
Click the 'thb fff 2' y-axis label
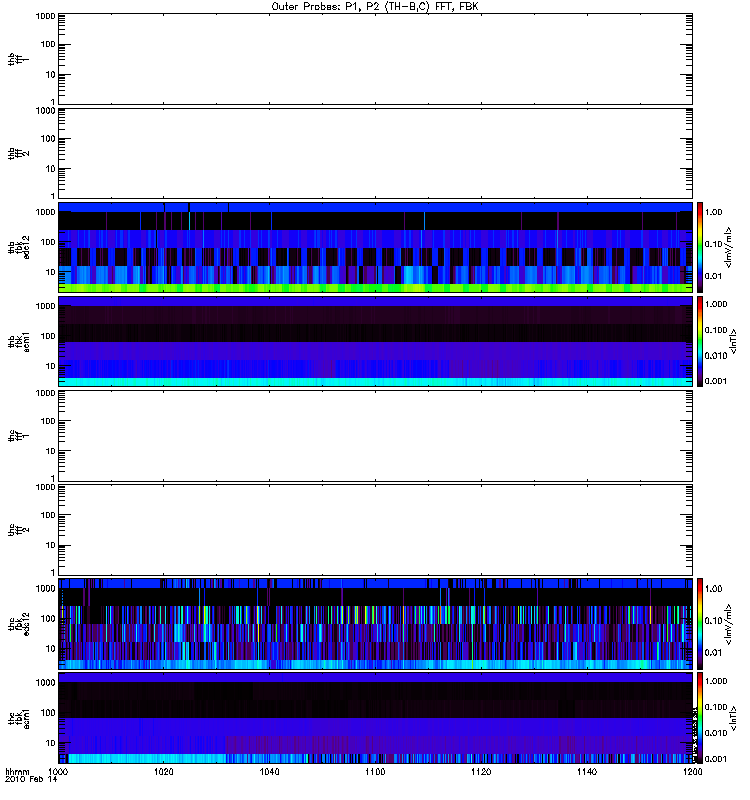pyautogui.click(x=18, y=153)
